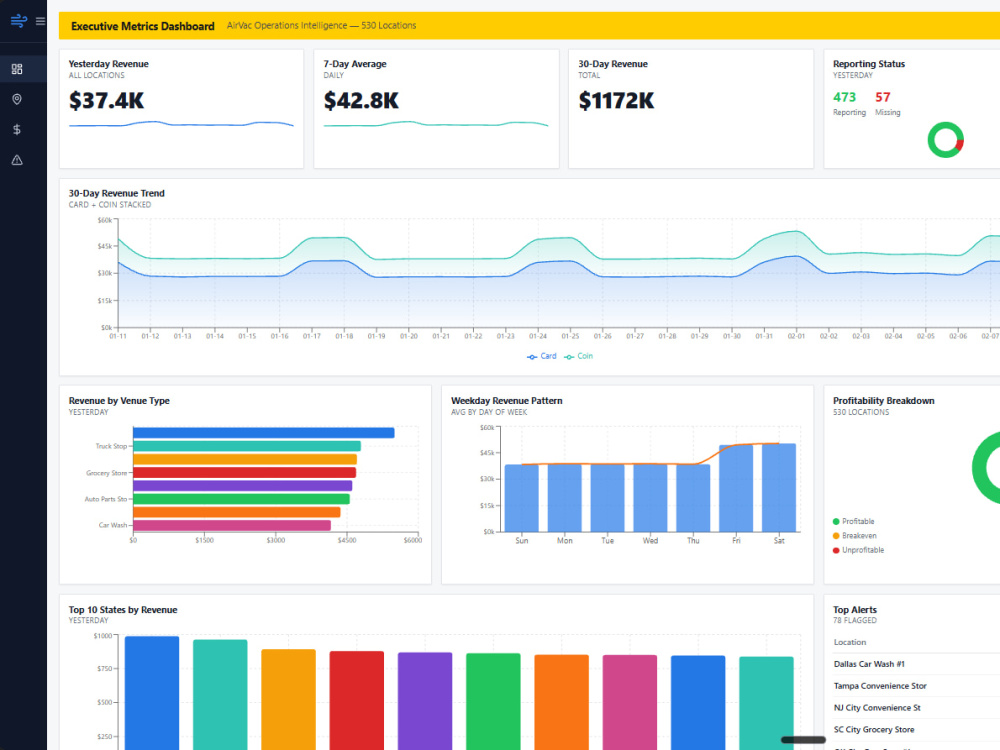Click the Location column header in Top Alerts
Image resolution: width=1000 pixels, height=750 pixels.
point(849,642)
